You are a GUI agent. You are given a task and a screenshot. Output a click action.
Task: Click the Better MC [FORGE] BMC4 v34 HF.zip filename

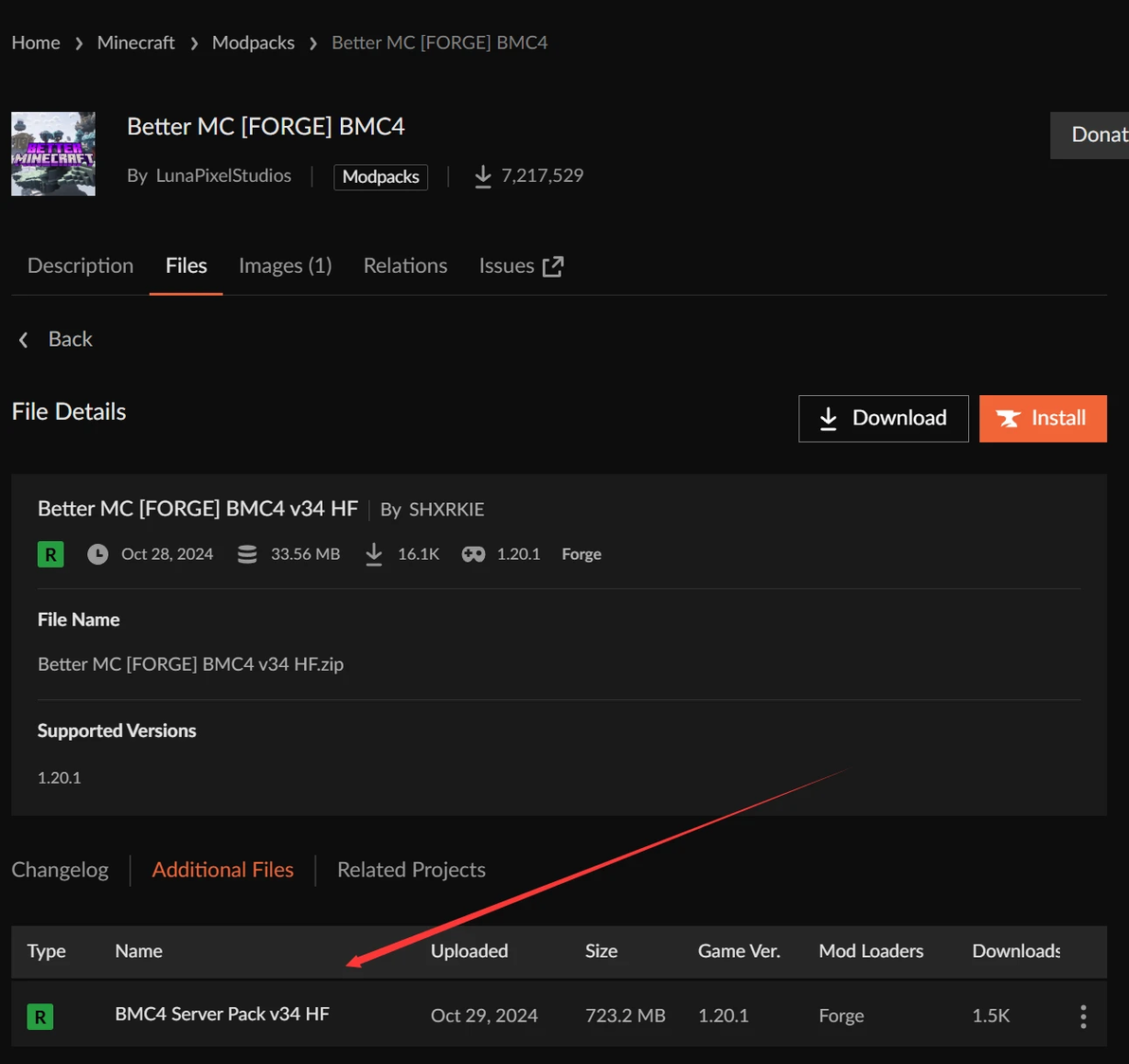[x=190, y=664]
